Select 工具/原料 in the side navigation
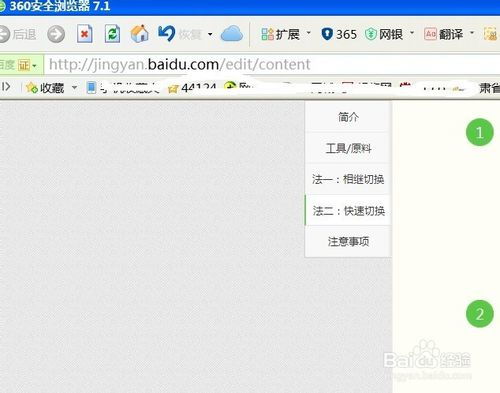 [x=348, y=148]
